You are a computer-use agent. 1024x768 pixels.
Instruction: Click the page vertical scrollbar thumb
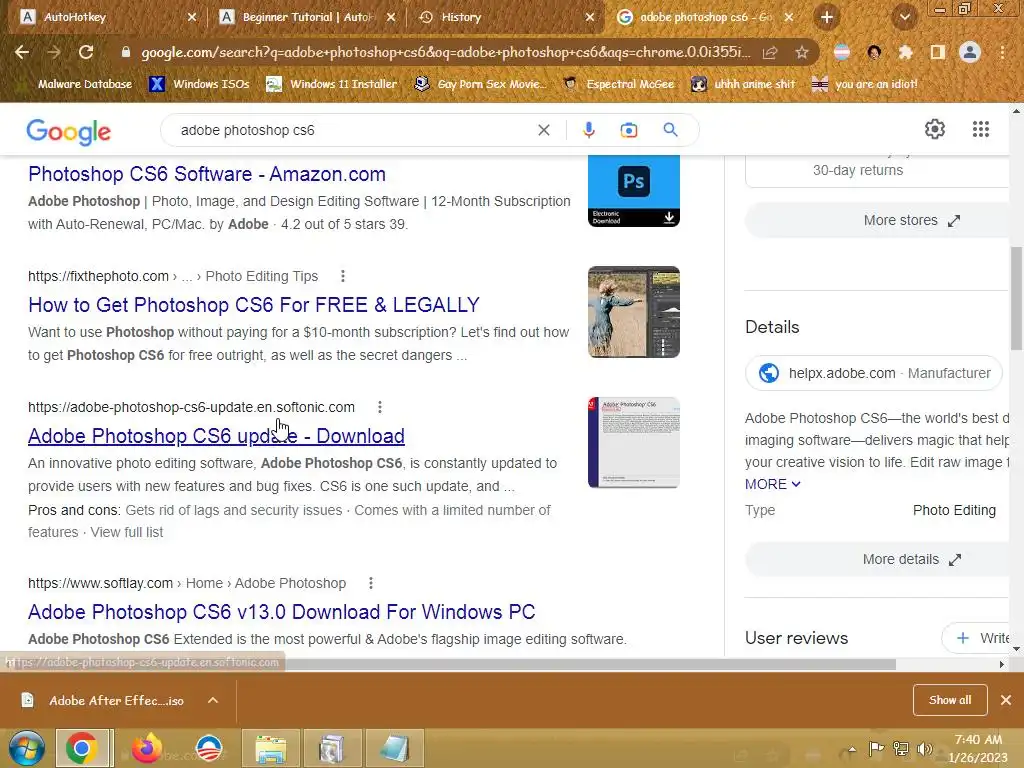coord(1016,298)
